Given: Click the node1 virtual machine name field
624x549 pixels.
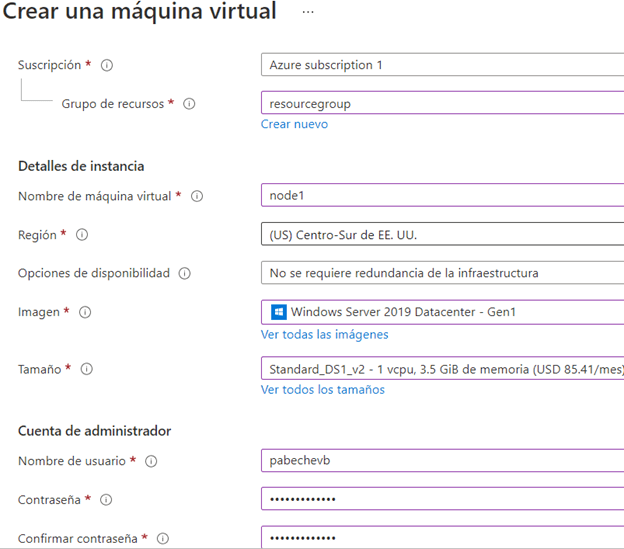Looking at the screenshot, I should pyautogui.click(x=443, y=195).
